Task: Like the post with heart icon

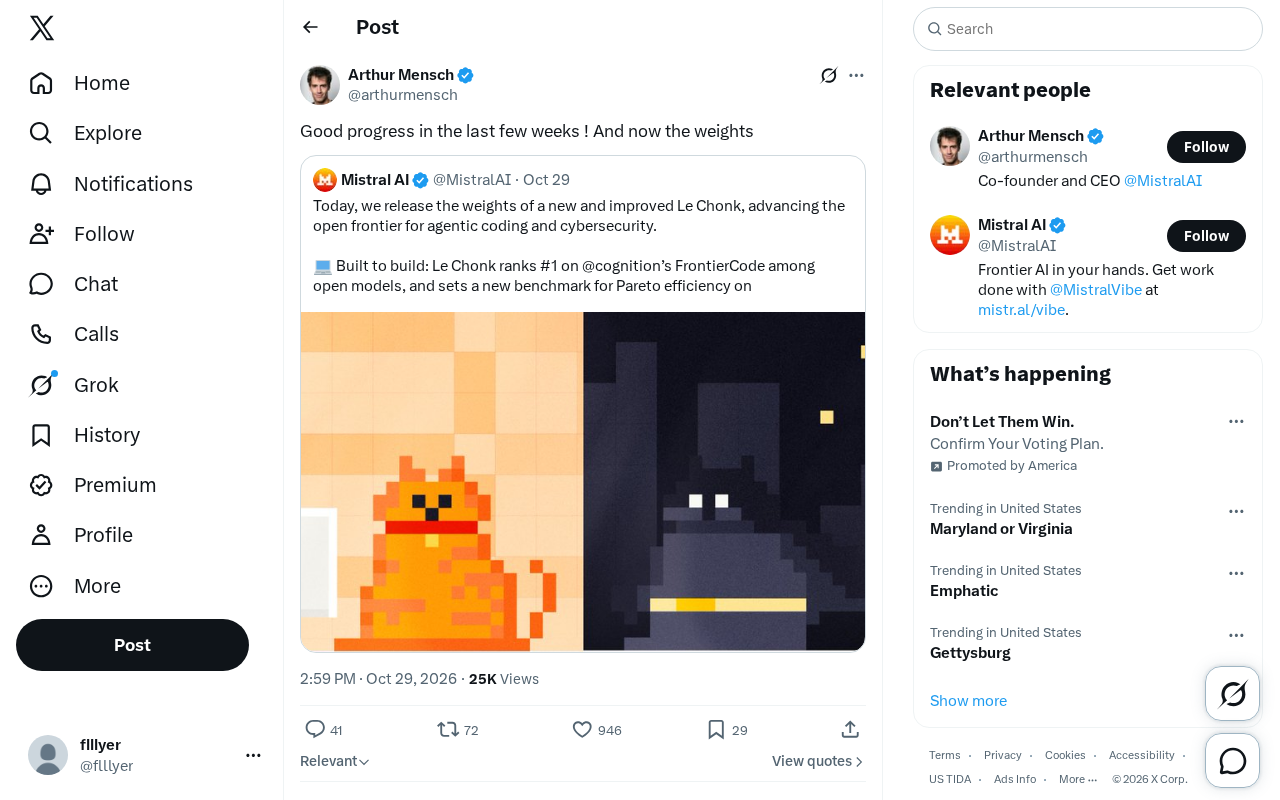Action: pos(582,730)
